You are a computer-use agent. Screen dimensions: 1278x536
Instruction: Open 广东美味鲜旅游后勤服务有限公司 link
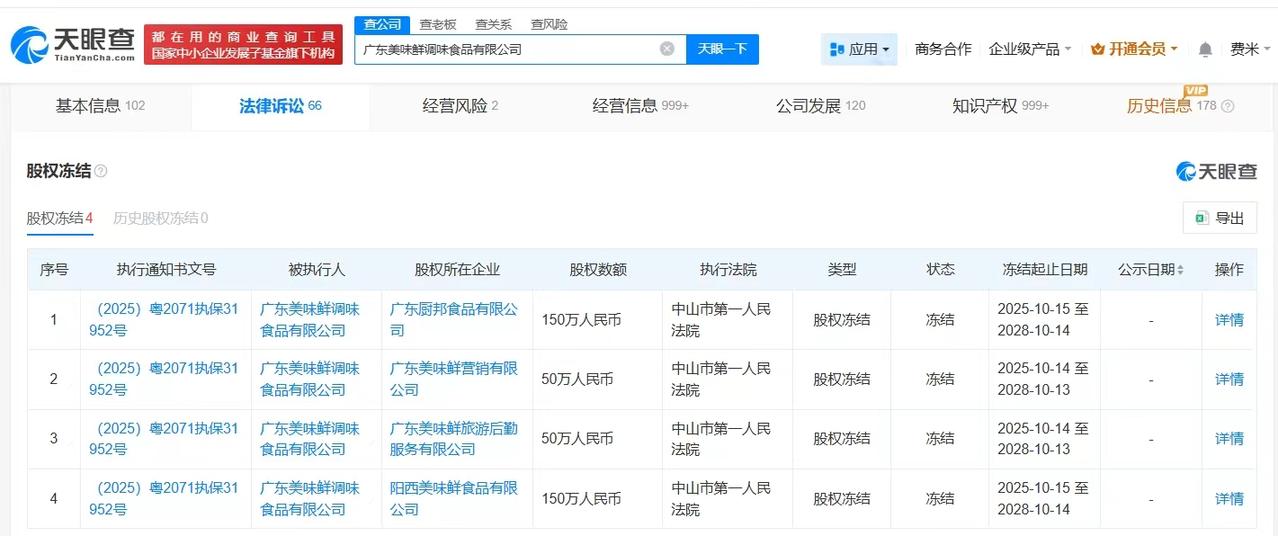coord(454,438)
